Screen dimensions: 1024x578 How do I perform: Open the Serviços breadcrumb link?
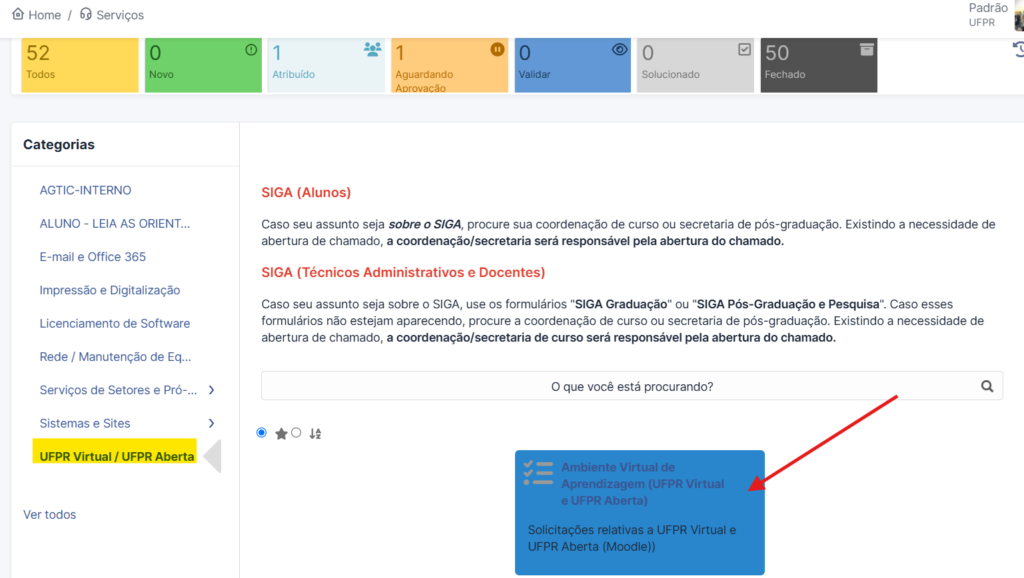120,15
